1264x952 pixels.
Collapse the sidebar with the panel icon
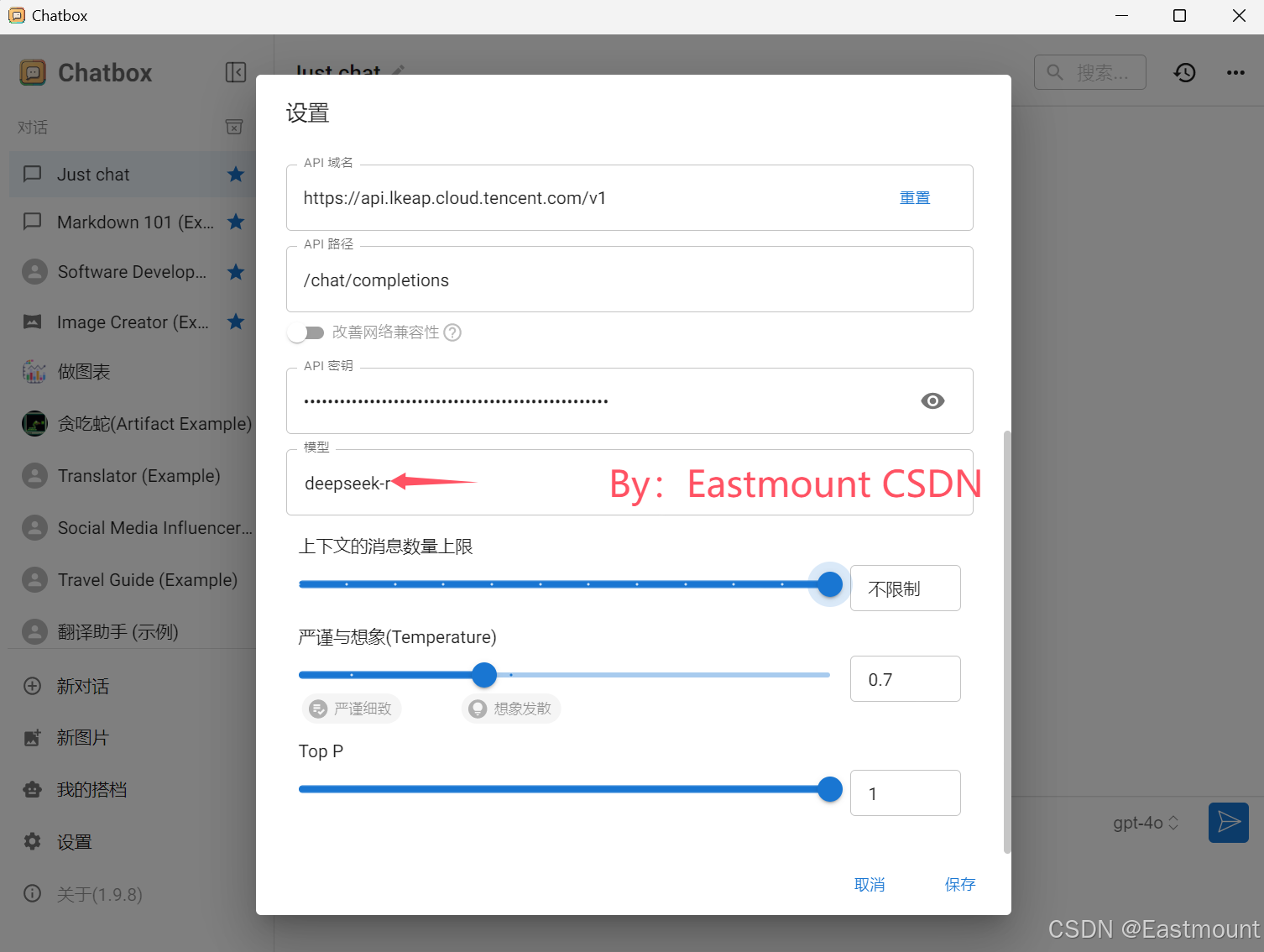(x=236, y=73)
